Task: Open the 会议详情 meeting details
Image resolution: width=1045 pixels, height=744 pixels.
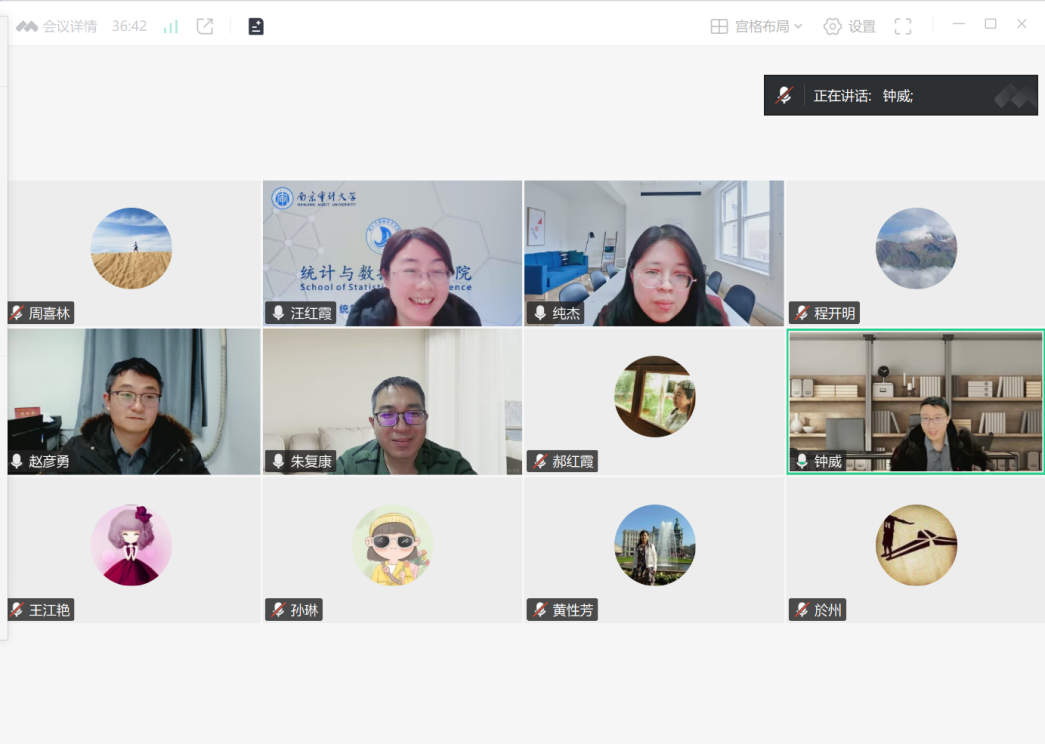Action: (57, 27)
